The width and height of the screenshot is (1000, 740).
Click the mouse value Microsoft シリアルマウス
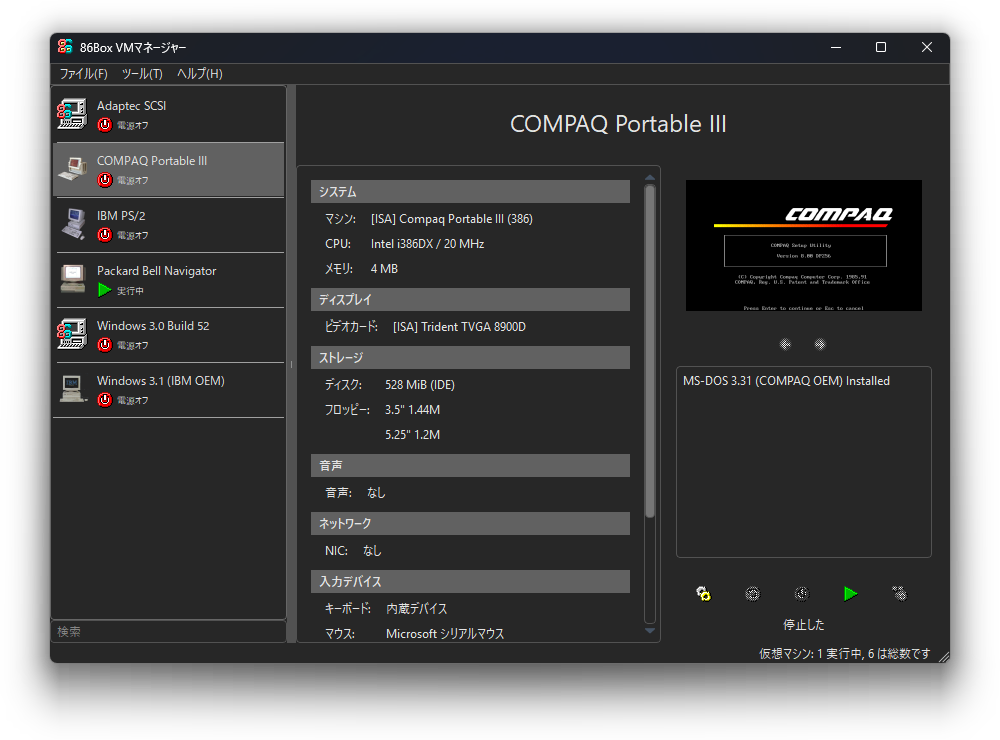445,633
